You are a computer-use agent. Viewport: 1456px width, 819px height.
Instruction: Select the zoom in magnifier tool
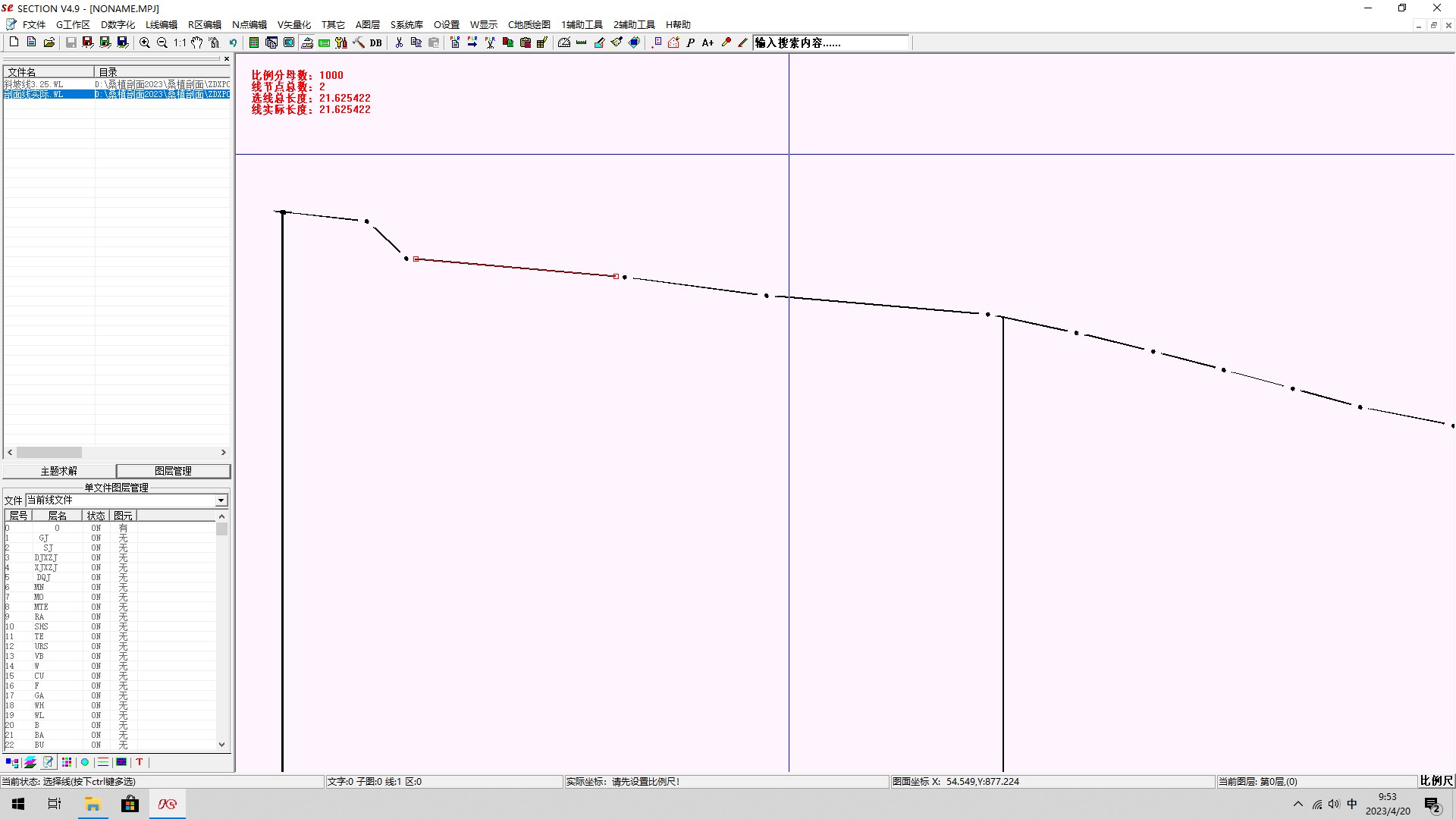(145, 42)
